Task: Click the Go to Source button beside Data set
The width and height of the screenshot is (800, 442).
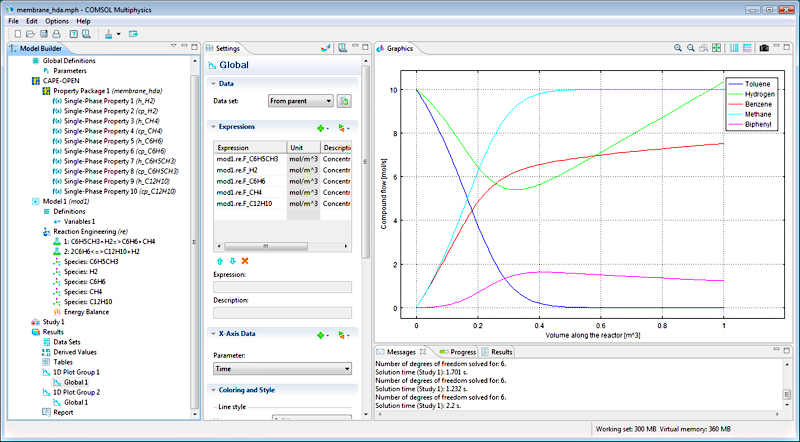Action: [x=343, y=101]
